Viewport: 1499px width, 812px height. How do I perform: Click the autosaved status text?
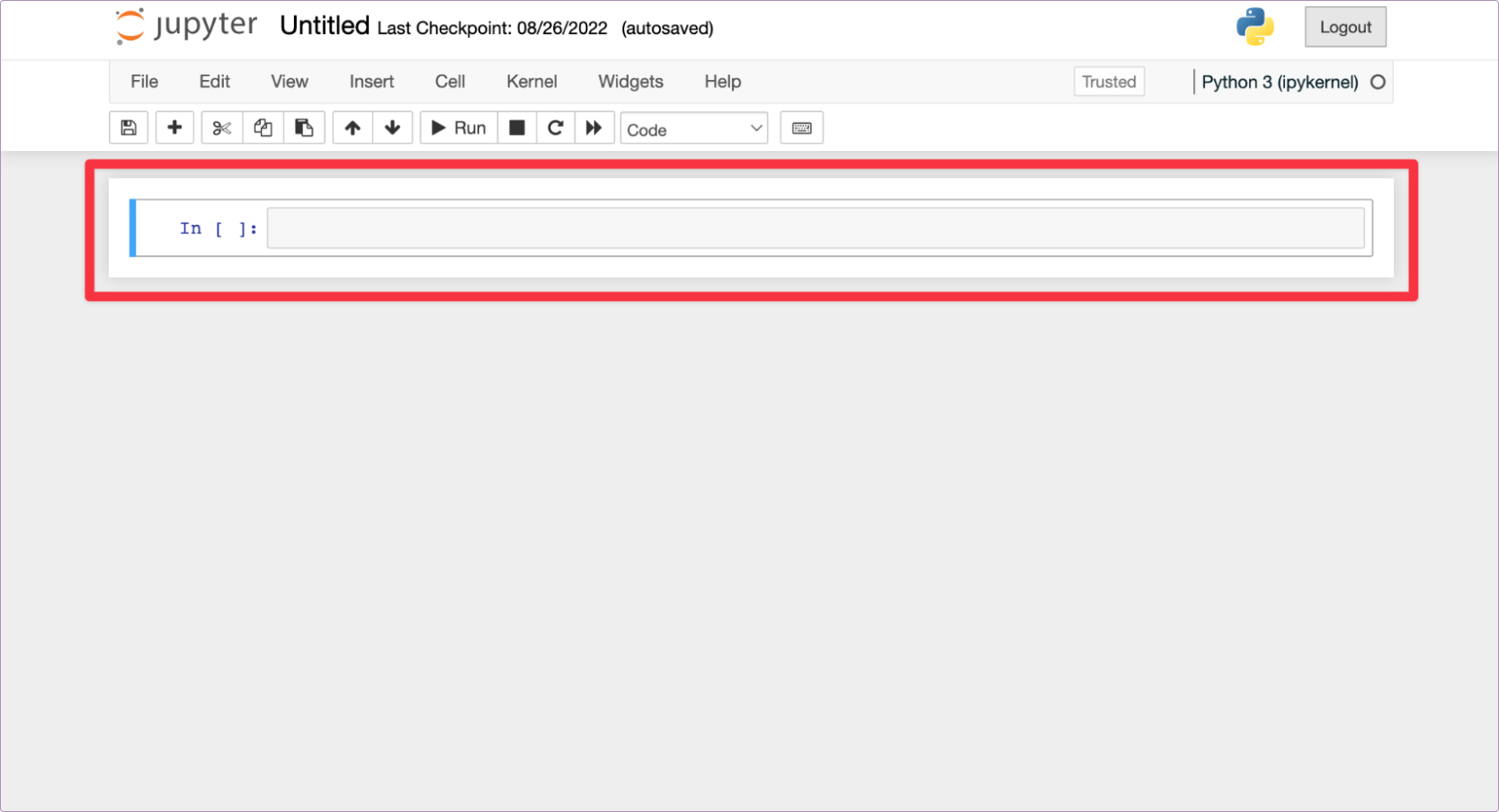click(x=667, y=29)
